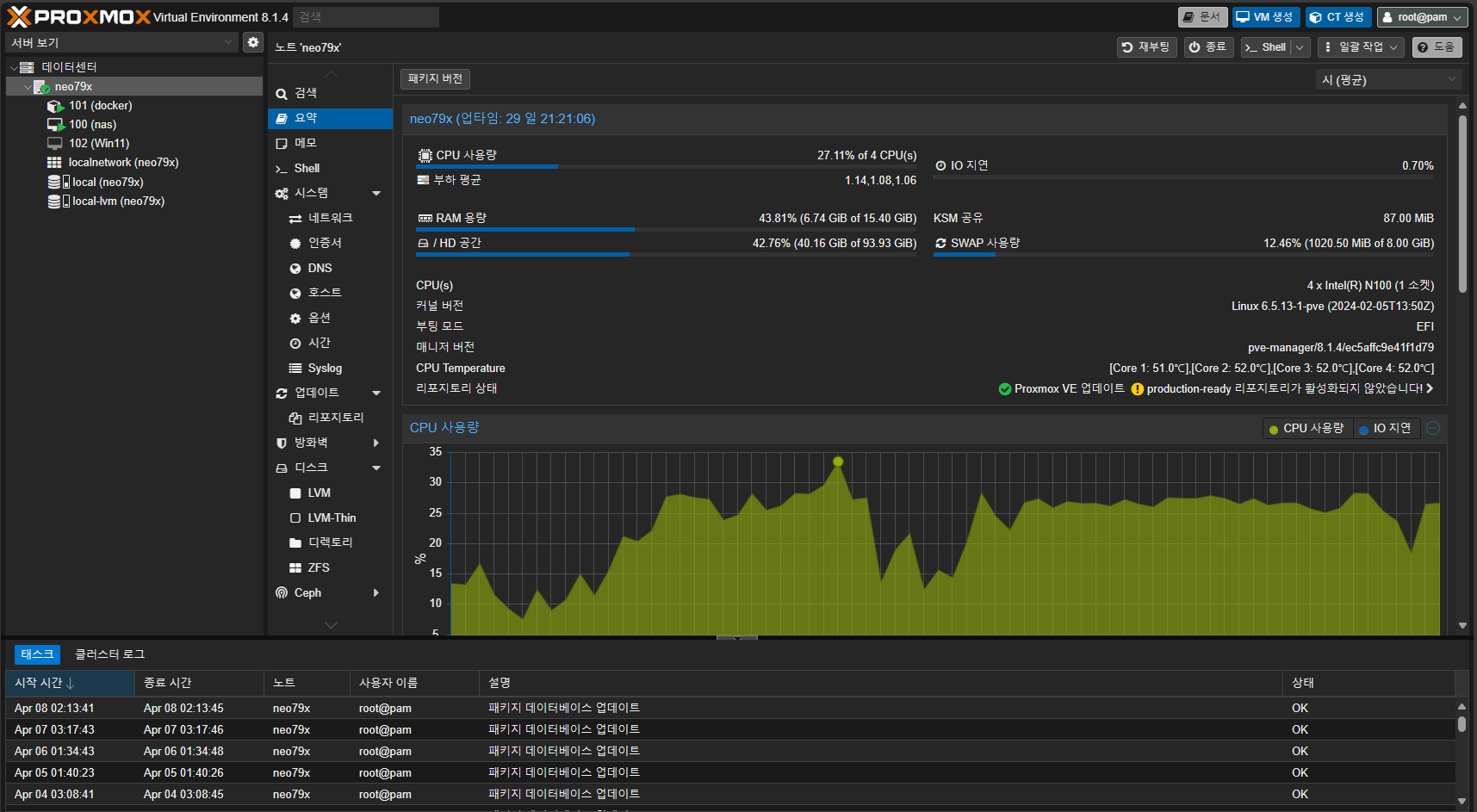
Task: Open the LVM-Thin page
Action: coord(331,518)
